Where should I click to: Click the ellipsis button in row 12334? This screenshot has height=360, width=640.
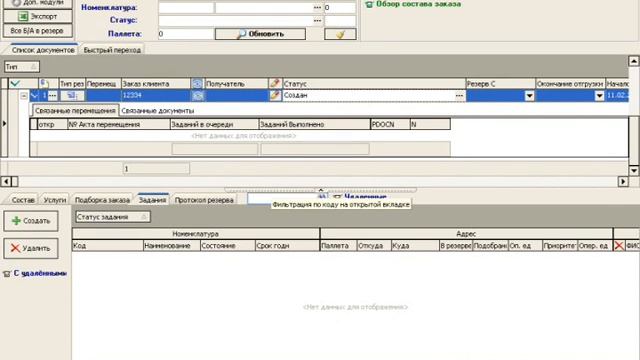coord(52,96)
